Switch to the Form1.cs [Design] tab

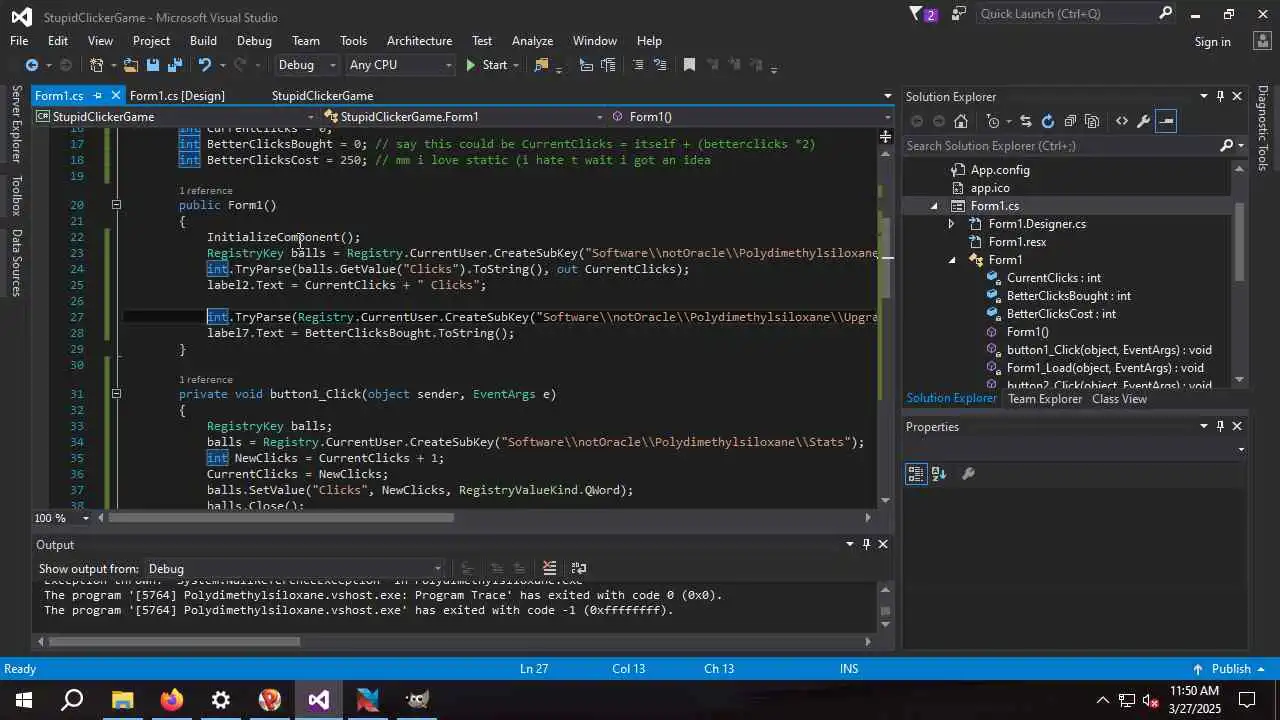coord(177,96)
